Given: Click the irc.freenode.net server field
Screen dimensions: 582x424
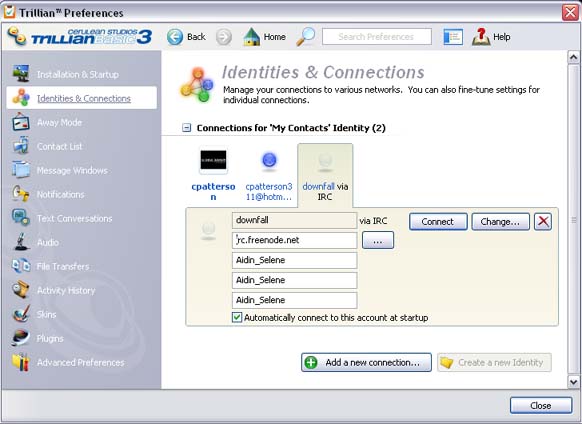Looking at the screenshot, I should 294,240.
